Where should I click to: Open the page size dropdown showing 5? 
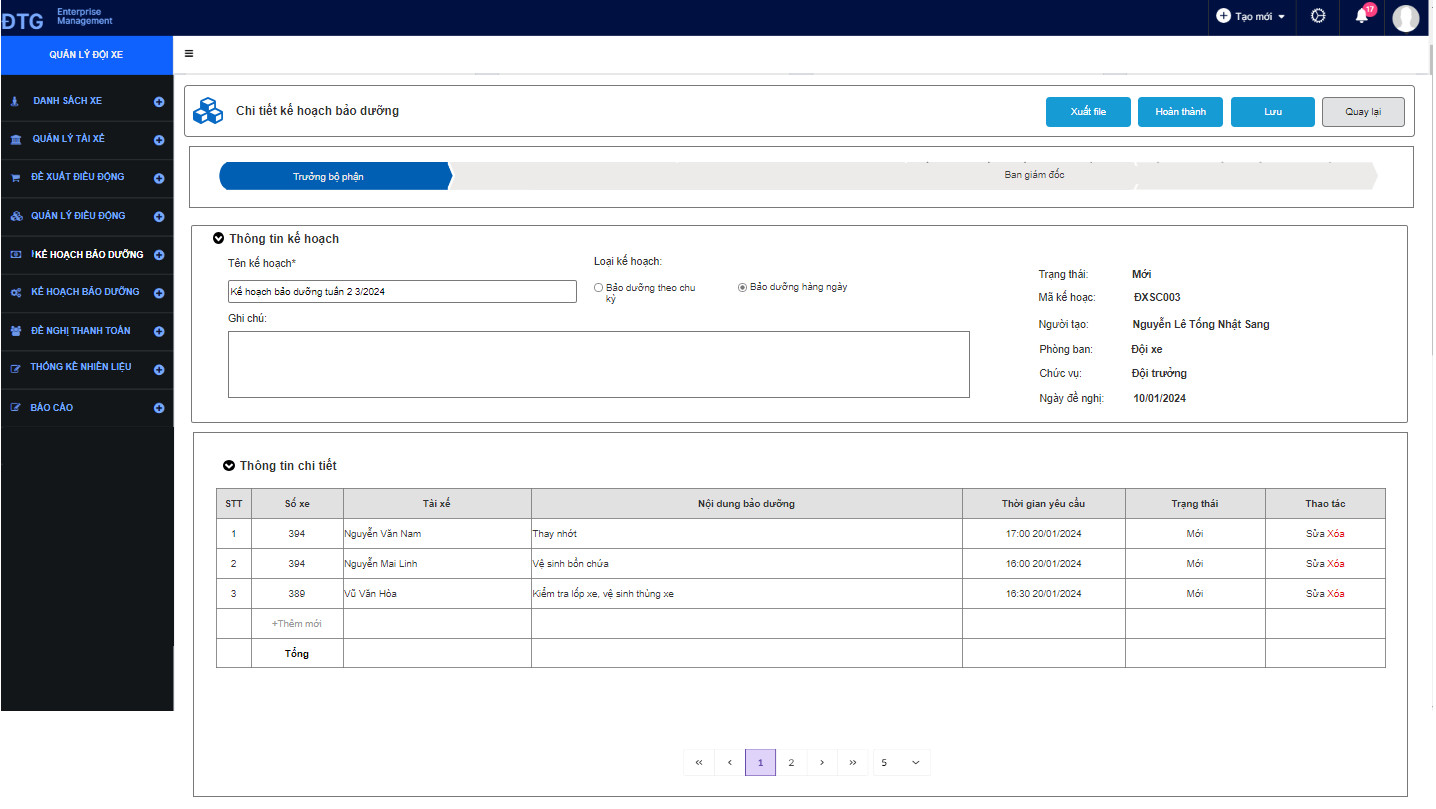pyautogui.click(x=901, y=763)
